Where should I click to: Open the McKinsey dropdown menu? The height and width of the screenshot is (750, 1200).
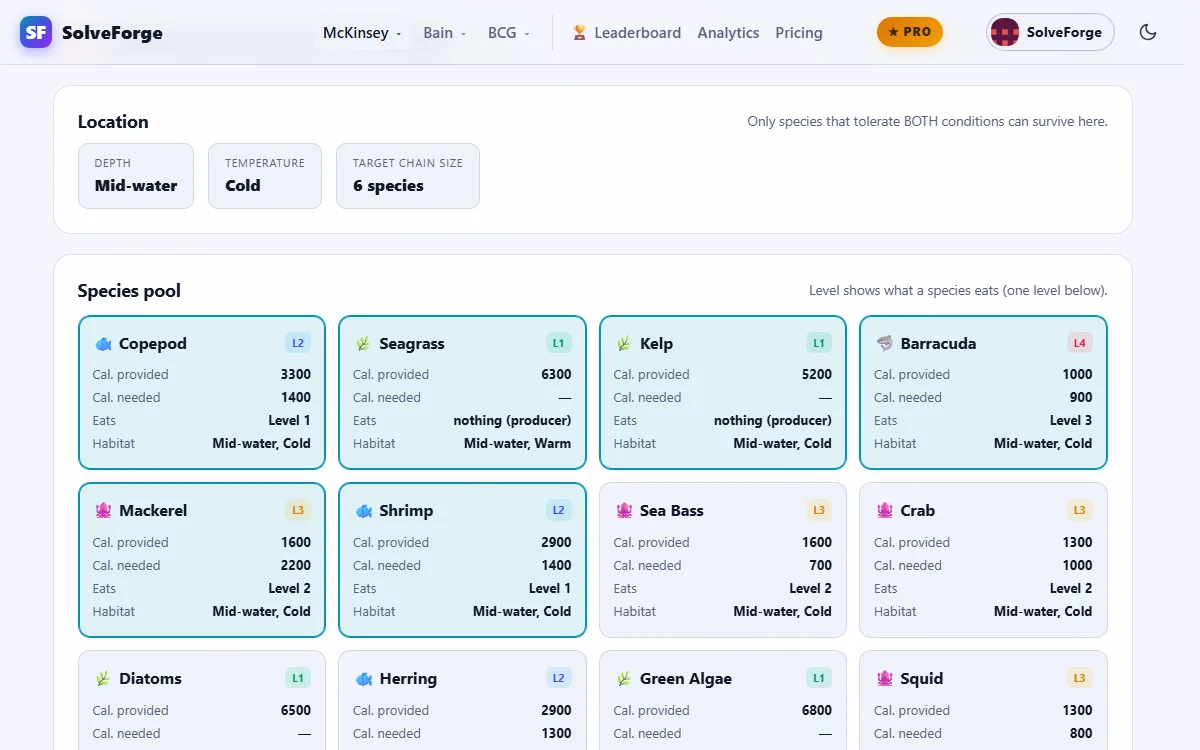tap(363, 33)
